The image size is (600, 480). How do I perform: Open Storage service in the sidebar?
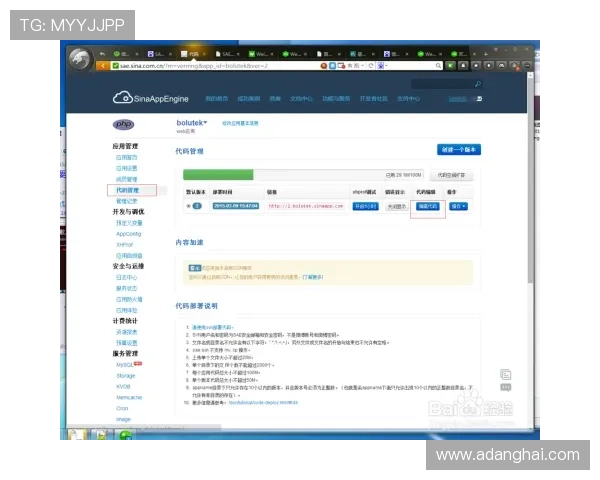(126, 376)
